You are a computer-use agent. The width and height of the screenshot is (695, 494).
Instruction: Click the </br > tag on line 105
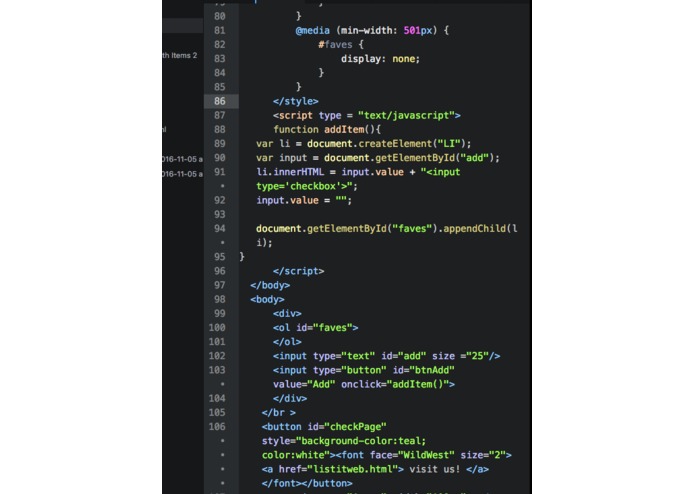point(279,412)
